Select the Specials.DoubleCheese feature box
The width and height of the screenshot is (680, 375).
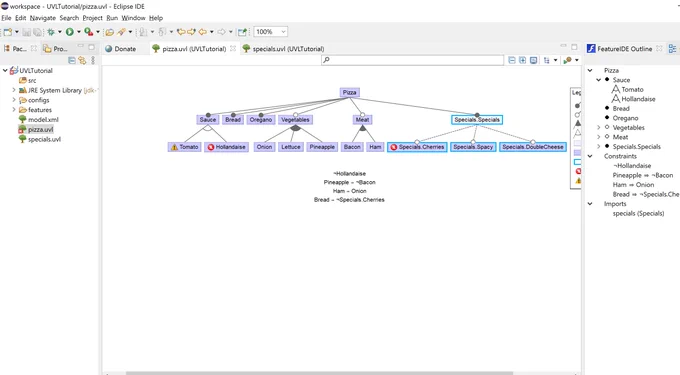click(x=533, y=147)
